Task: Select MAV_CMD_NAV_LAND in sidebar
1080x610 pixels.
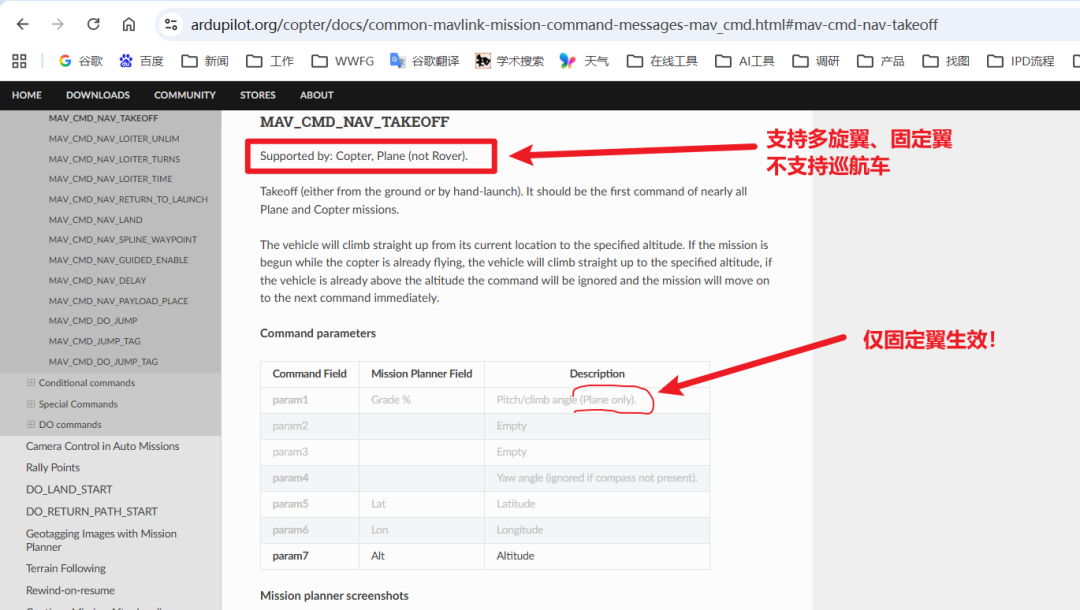Action: [x=96, y=220]
